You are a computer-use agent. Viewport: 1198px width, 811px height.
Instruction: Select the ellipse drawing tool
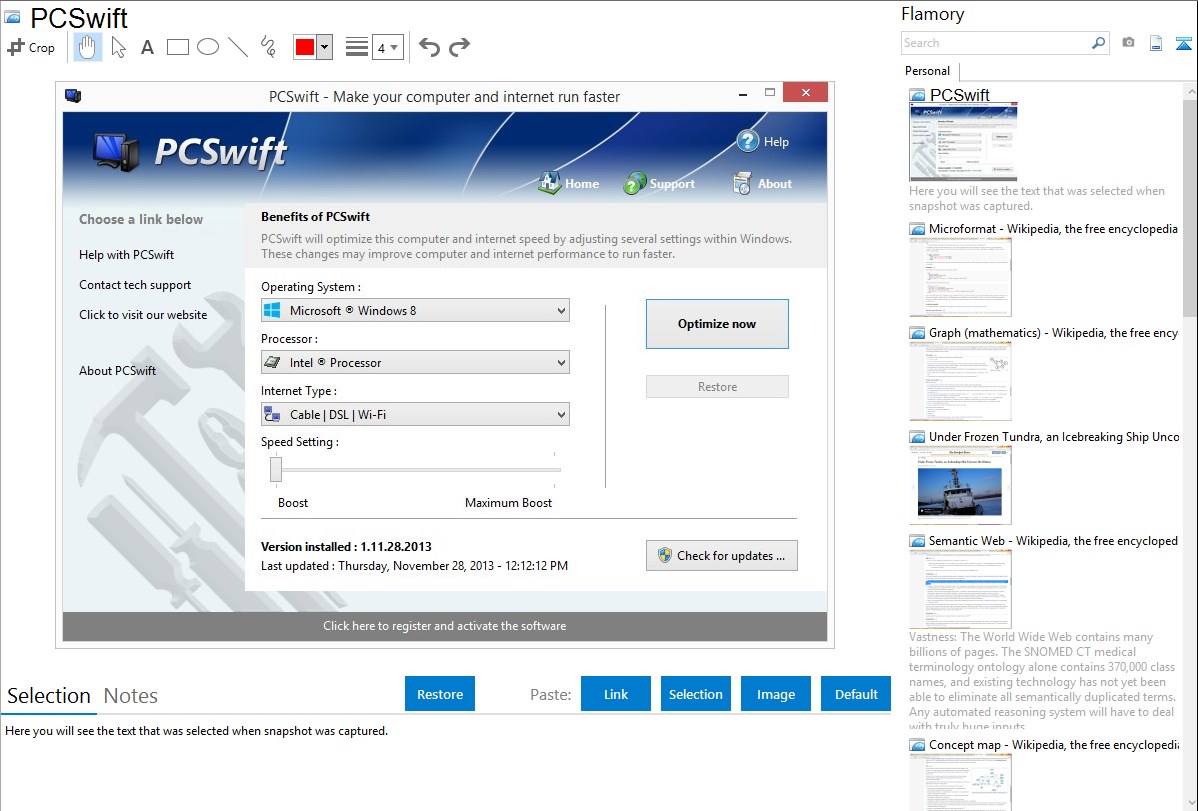point(208,47)
